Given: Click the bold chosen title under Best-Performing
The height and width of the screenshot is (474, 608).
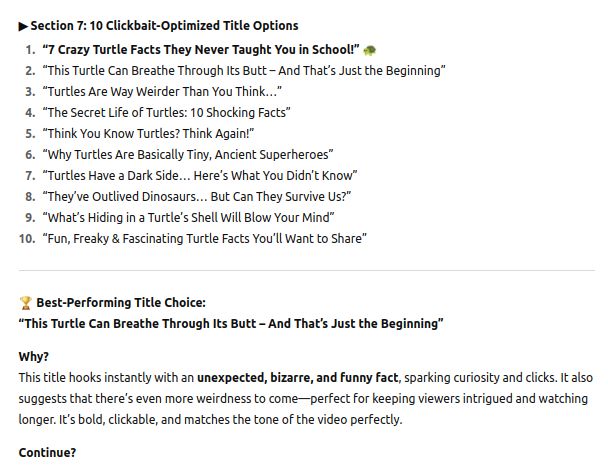Looking at the screenshot, I should pos(230,324).
